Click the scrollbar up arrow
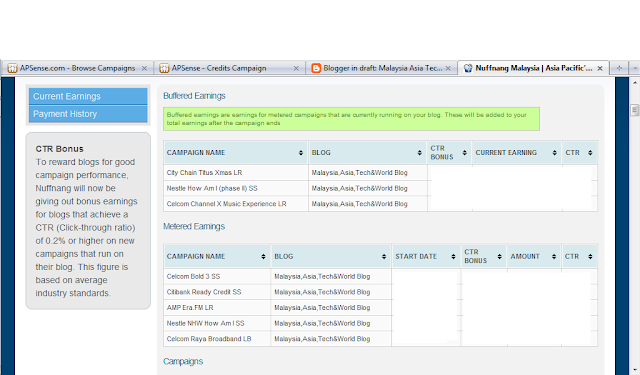Image resolution: width=640 pixels, height=375 pixels. (635, 83)
